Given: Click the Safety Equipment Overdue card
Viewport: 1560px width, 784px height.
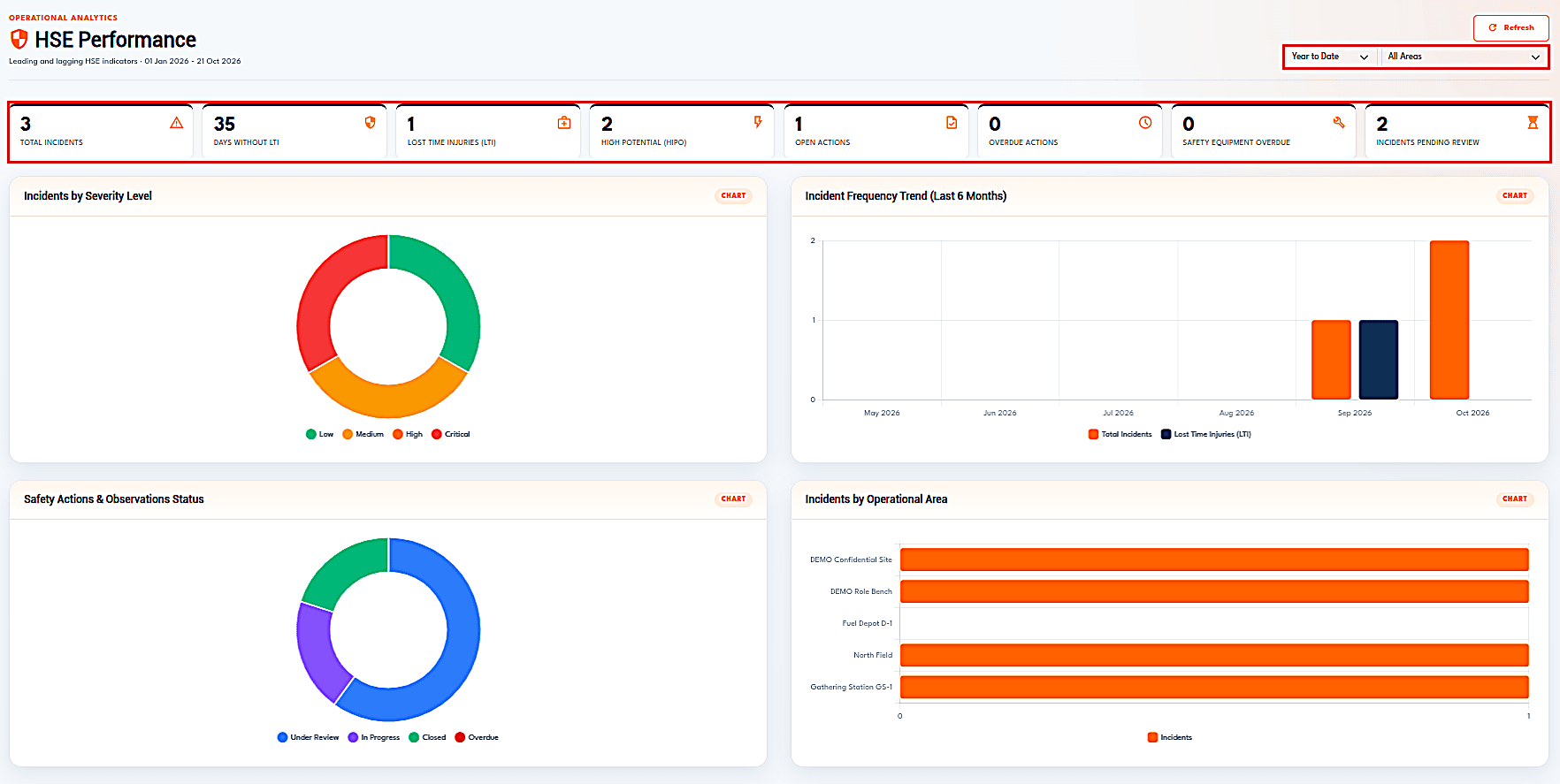Looking at the screenshot, I should (x=1263, y=133).
